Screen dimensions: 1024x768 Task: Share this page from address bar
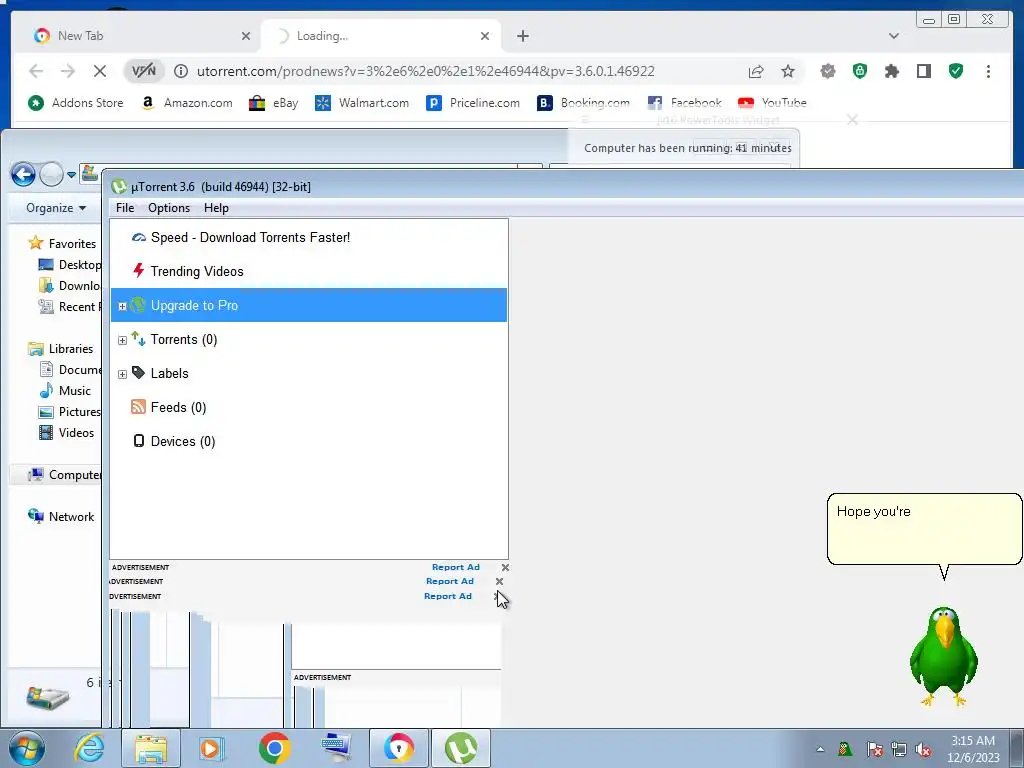click(756, 71)
